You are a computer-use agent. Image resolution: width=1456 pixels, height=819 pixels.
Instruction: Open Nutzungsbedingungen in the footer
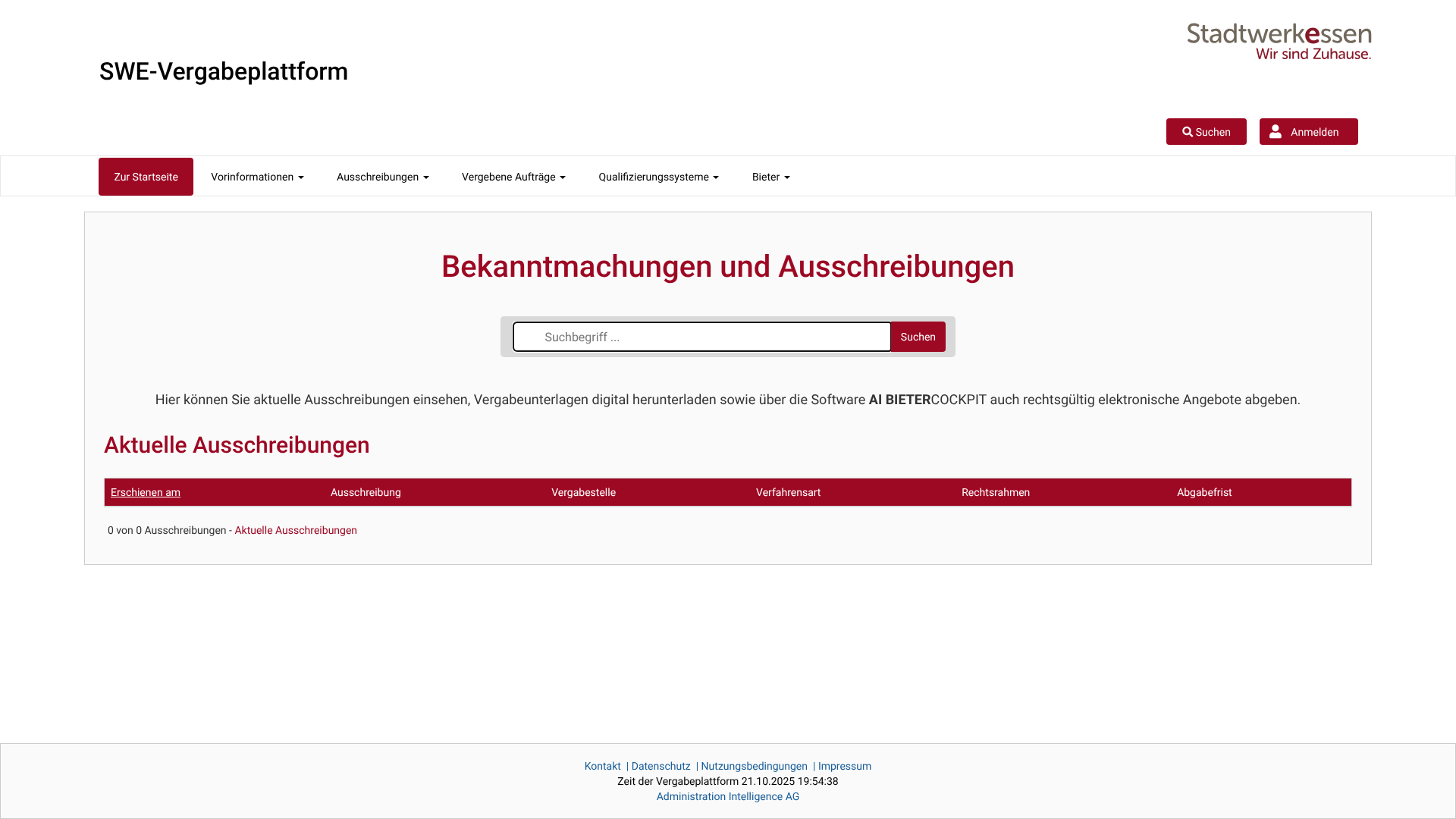tap(754, 767)
